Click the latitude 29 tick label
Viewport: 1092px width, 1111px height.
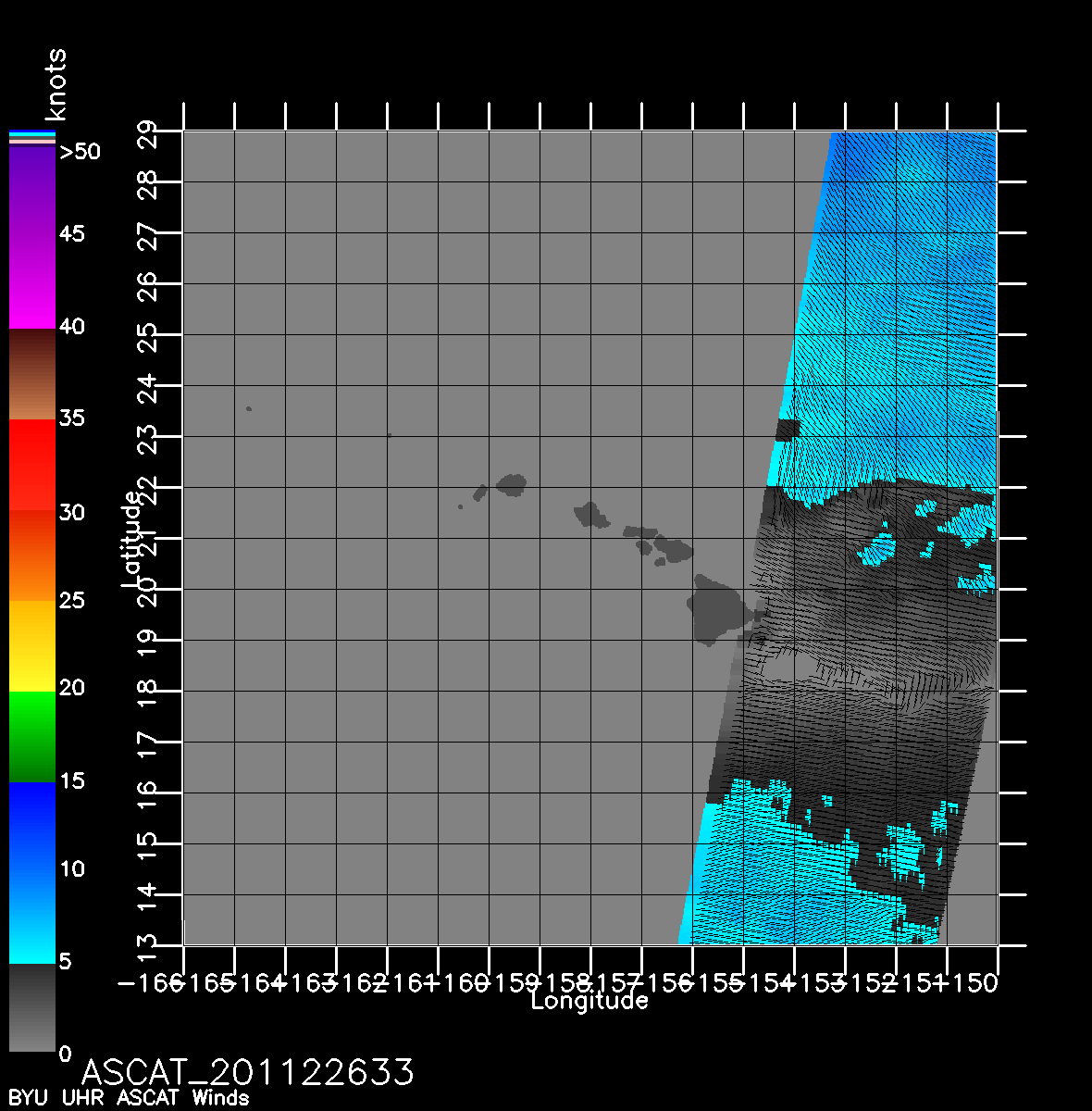[x=148, y=132]
